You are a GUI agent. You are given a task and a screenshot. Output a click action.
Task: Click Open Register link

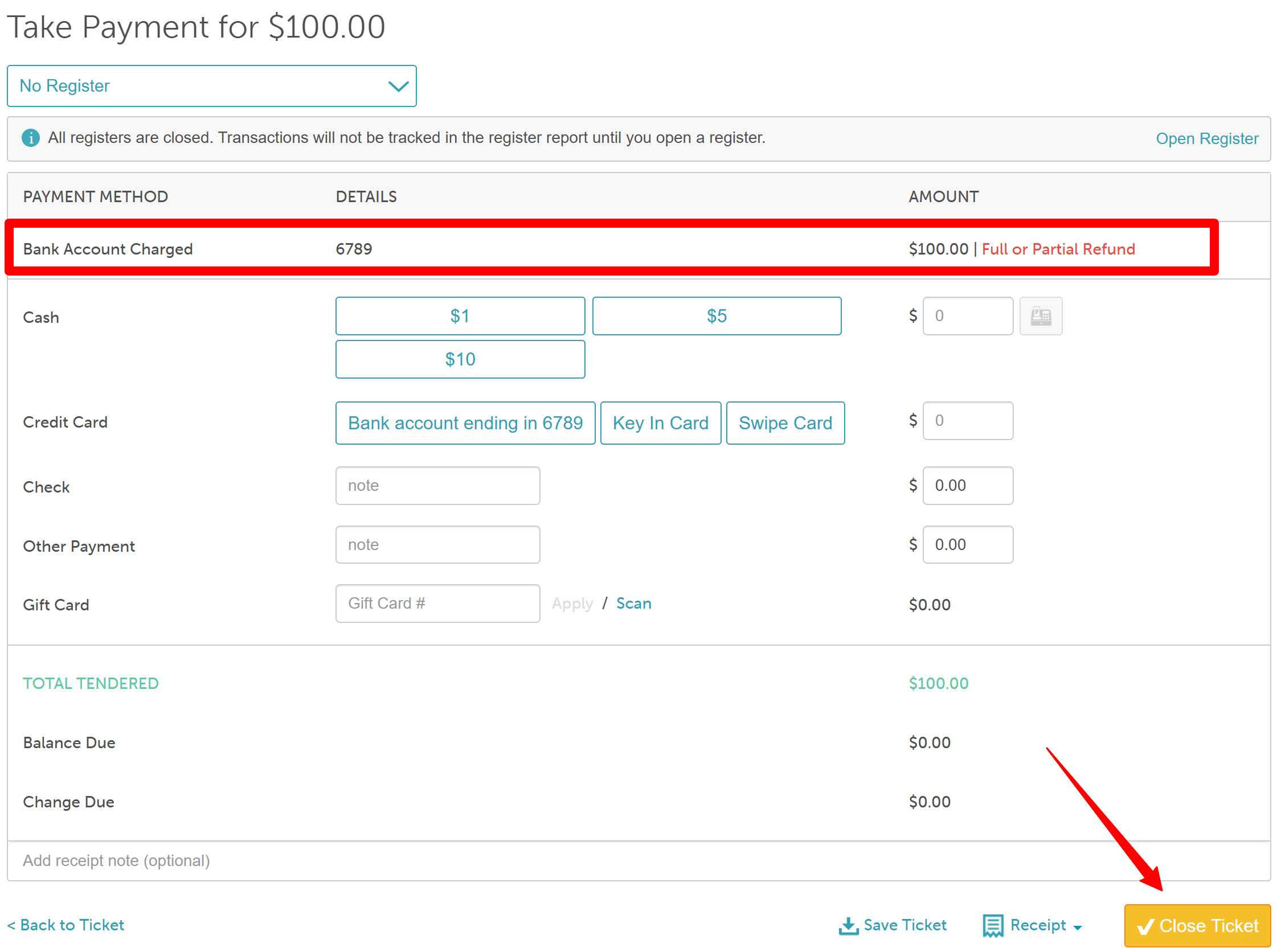point(1207,138)
